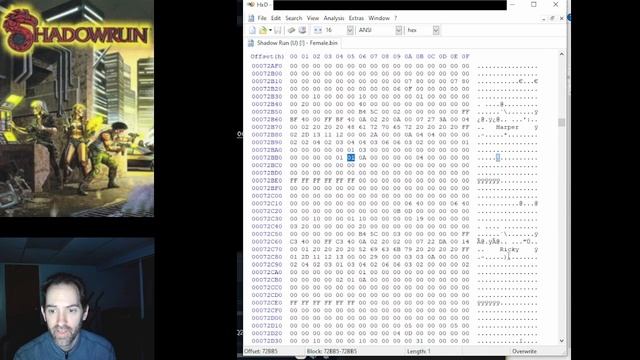Close the inner Female.bin document
The width and height of the screenshot is (640, 360).
(x=562, y=19)
